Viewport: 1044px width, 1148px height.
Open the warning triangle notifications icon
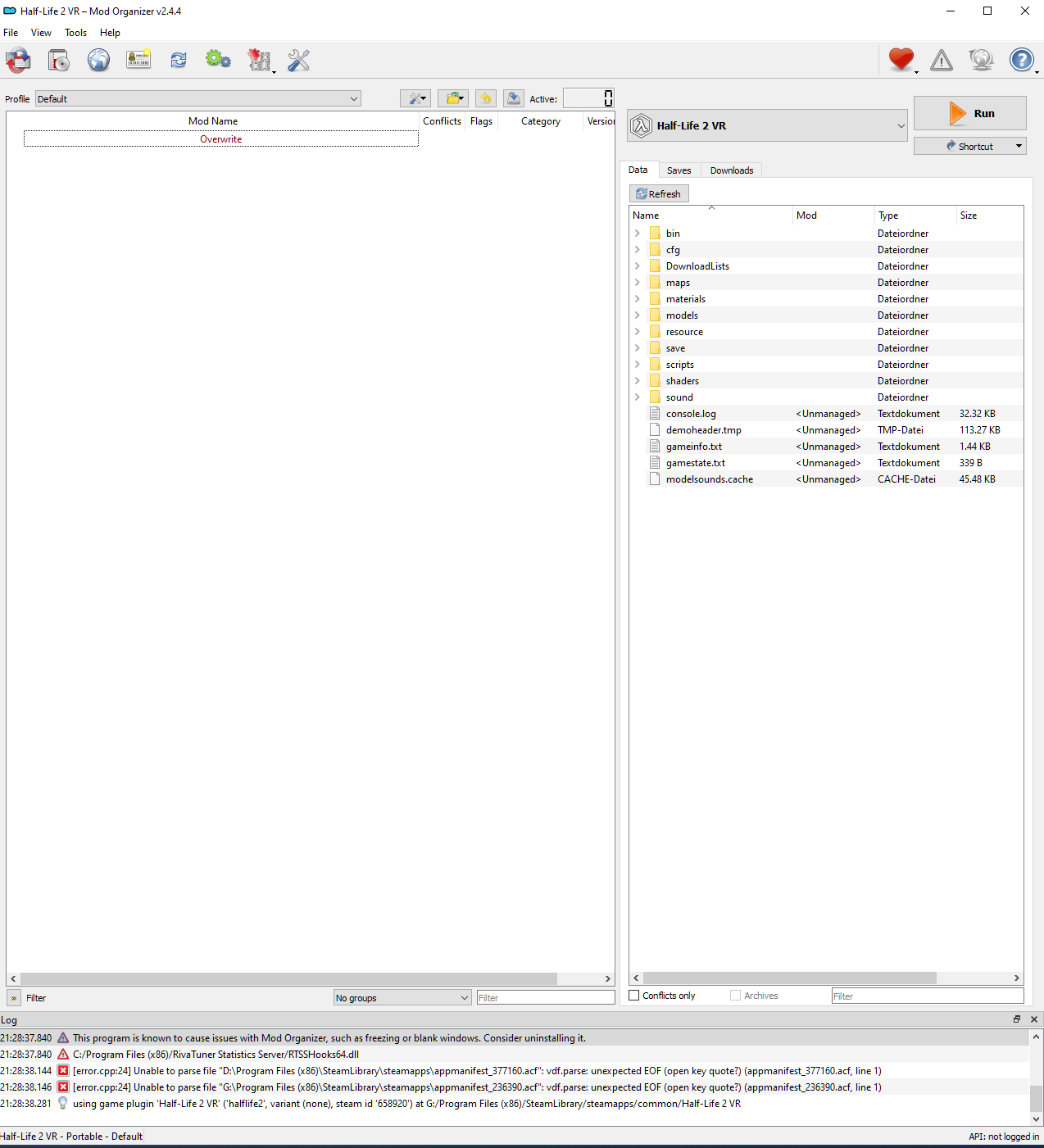[942, 60]
